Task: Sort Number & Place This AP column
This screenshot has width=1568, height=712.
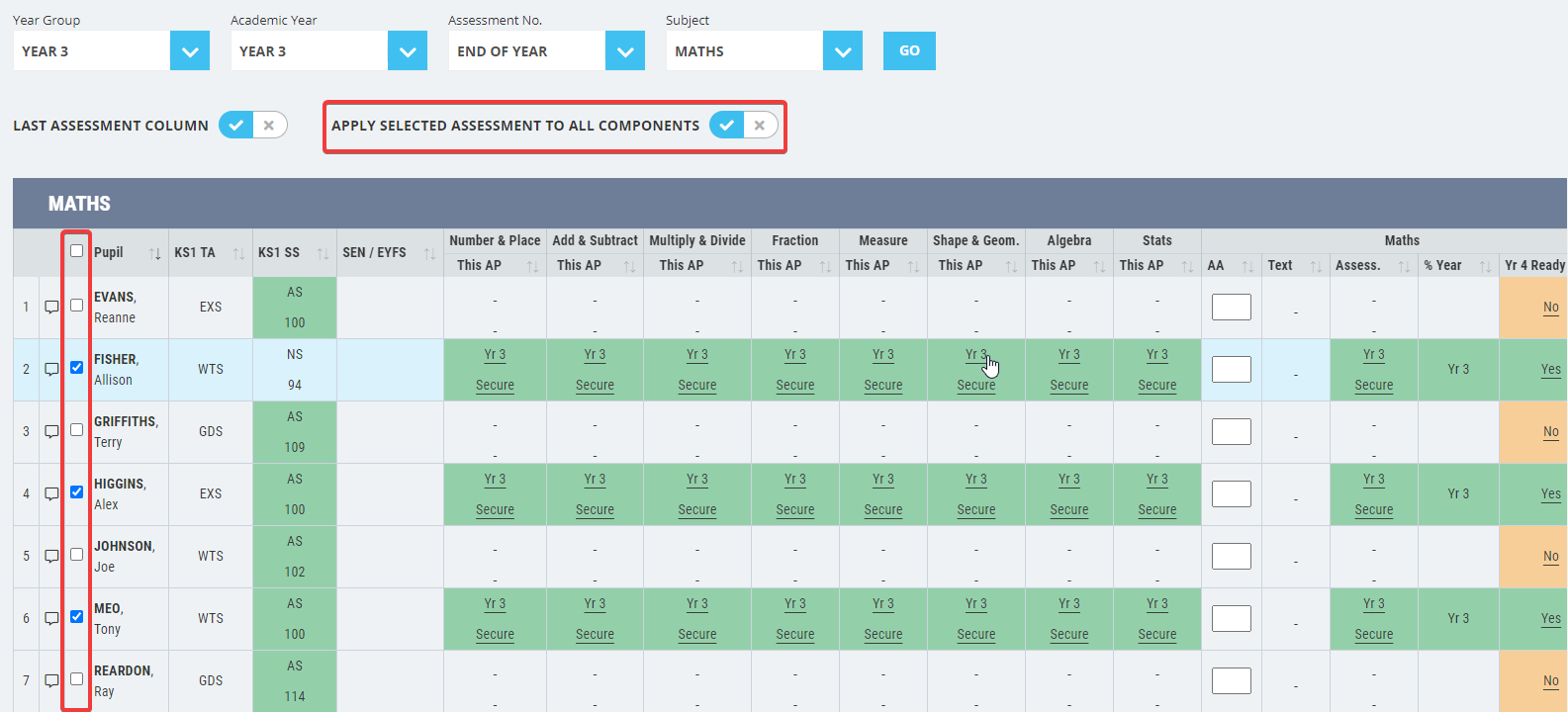Action: click(x=532, y=266)
